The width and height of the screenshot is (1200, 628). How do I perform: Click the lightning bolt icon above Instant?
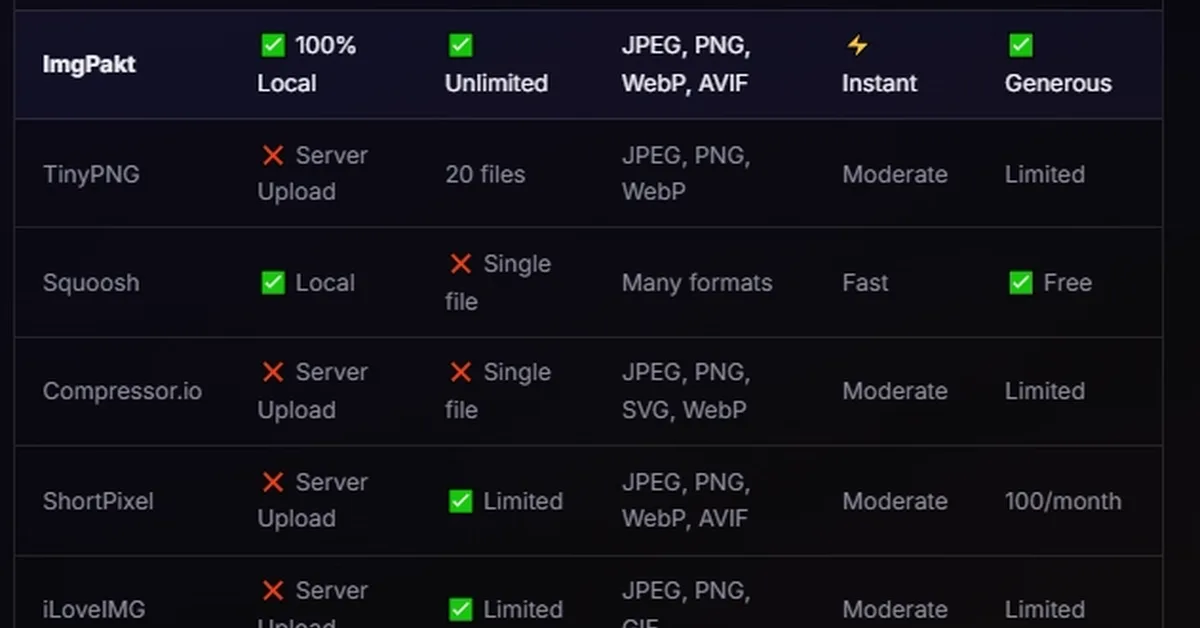click(857, 45)
